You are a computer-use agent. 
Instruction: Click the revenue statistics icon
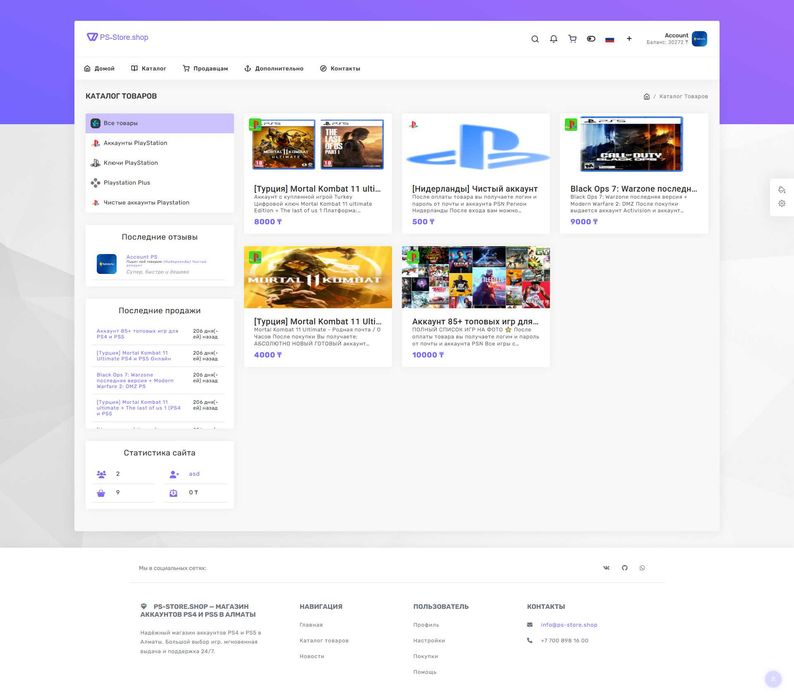coord(173,493)
